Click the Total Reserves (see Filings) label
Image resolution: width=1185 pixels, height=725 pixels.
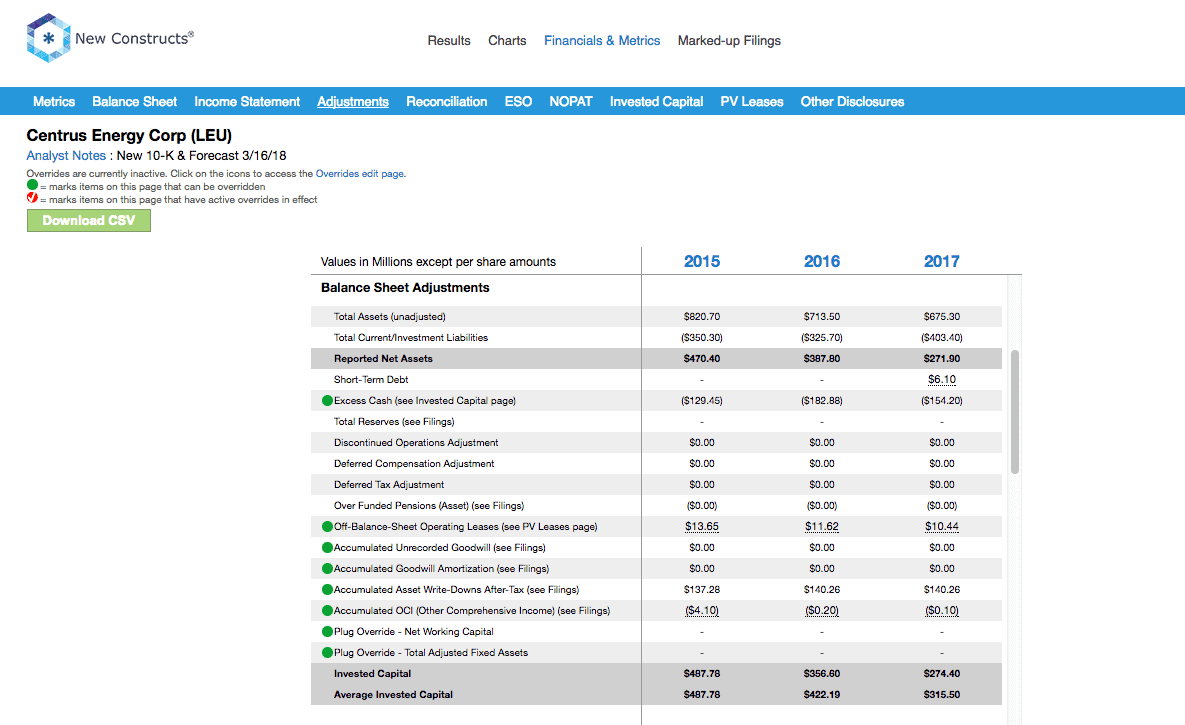[394, 422]
